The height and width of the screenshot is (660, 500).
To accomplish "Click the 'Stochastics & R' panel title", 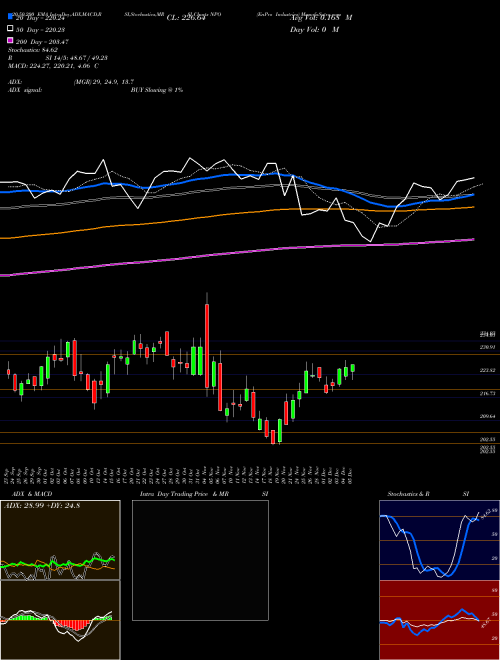I will click(x=409, y=494).
